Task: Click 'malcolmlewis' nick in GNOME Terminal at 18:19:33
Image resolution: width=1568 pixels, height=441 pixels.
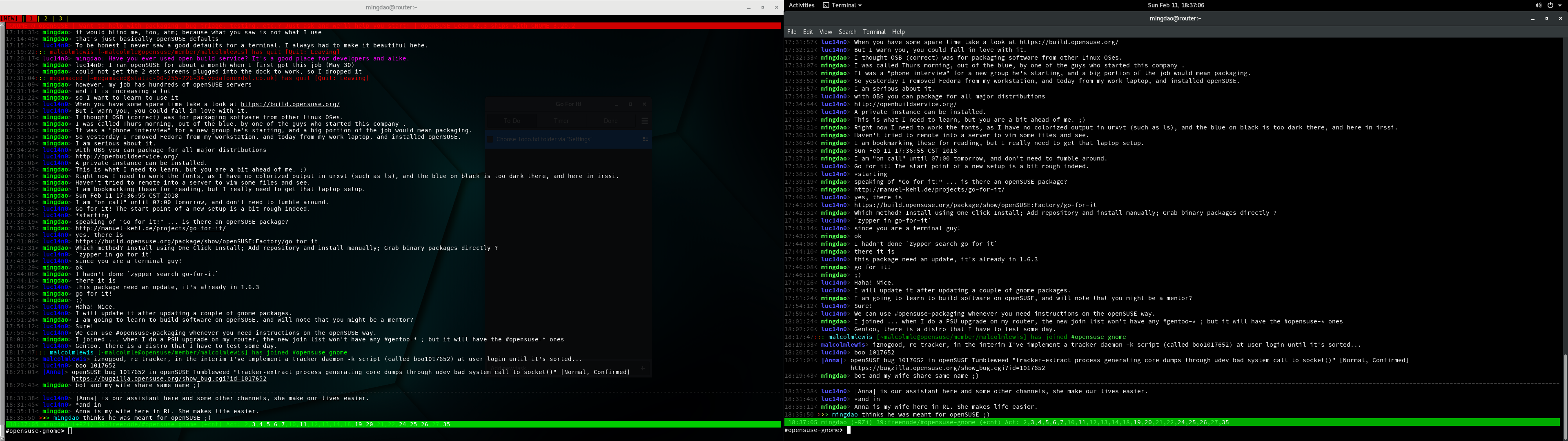Action: (843, 345)
